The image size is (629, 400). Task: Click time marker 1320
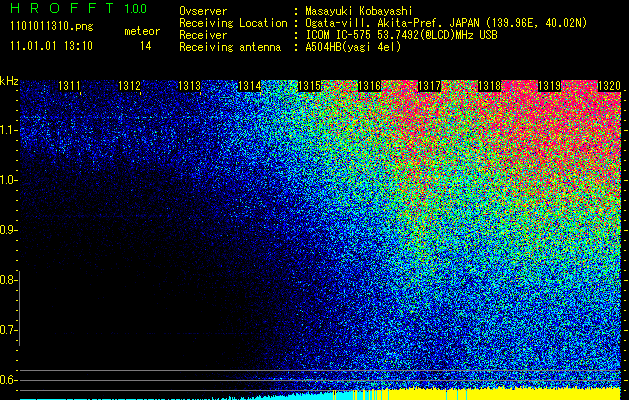click(x=609, y=86)
